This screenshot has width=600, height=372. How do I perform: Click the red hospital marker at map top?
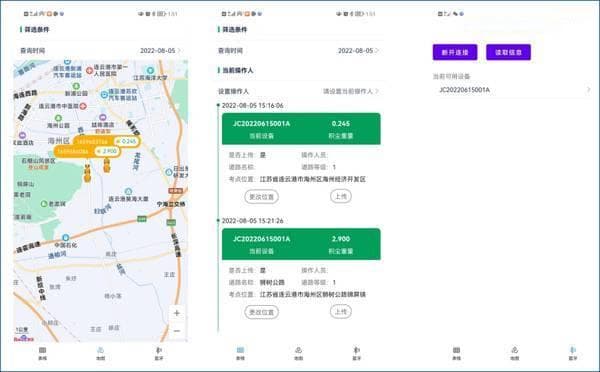(90, 70)
